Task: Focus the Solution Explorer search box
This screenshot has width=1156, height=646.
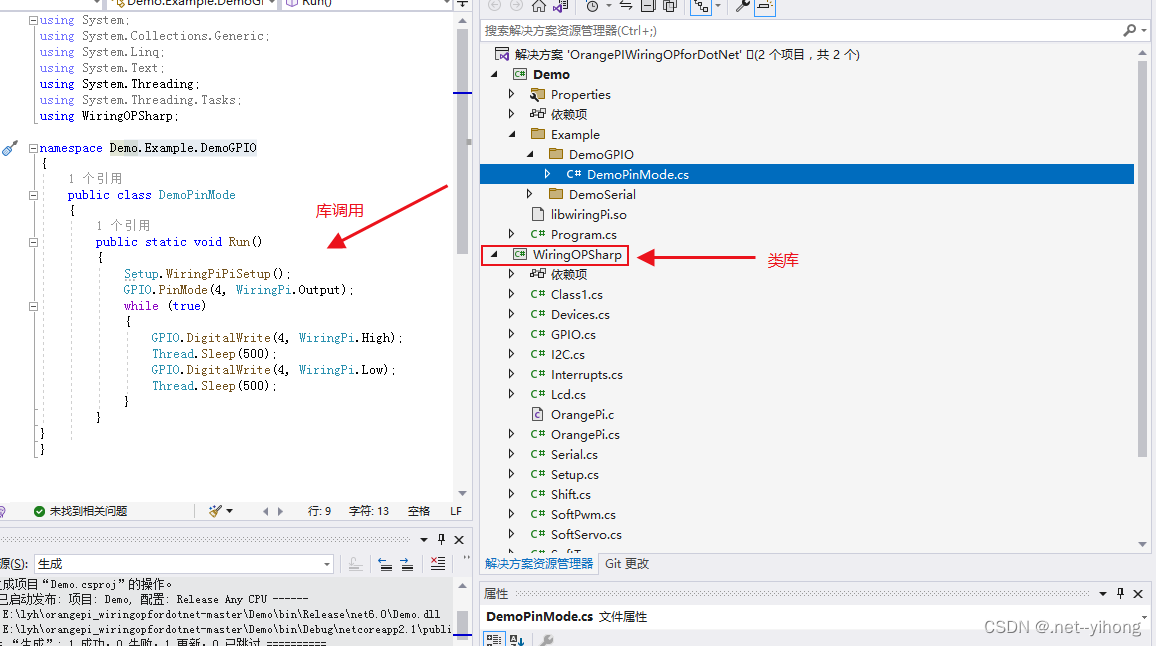Action: pyautogui.click(x=800, y=30)
